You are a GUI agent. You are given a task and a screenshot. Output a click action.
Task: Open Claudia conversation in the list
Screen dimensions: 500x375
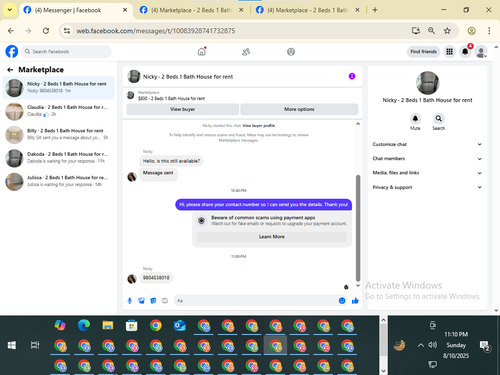tap(58, 111)
